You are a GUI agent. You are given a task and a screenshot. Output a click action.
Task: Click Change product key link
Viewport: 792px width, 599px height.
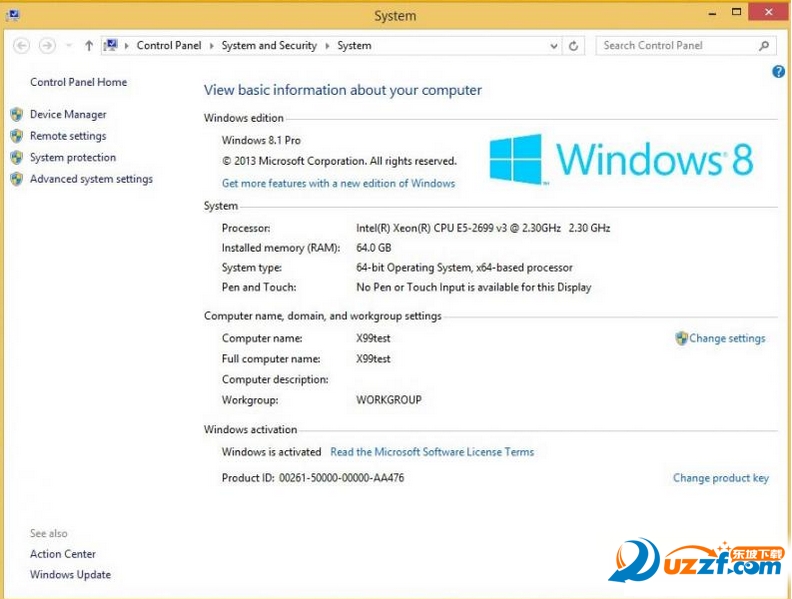(720, 478)
